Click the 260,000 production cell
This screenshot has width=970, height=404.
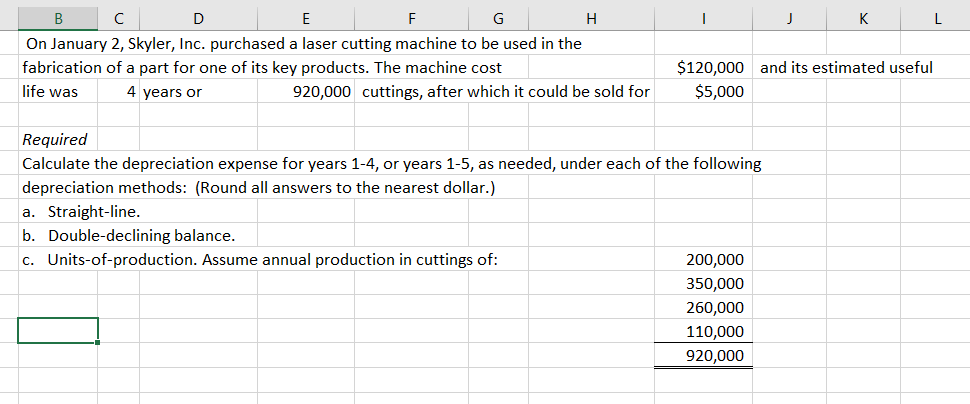[703, 307]
